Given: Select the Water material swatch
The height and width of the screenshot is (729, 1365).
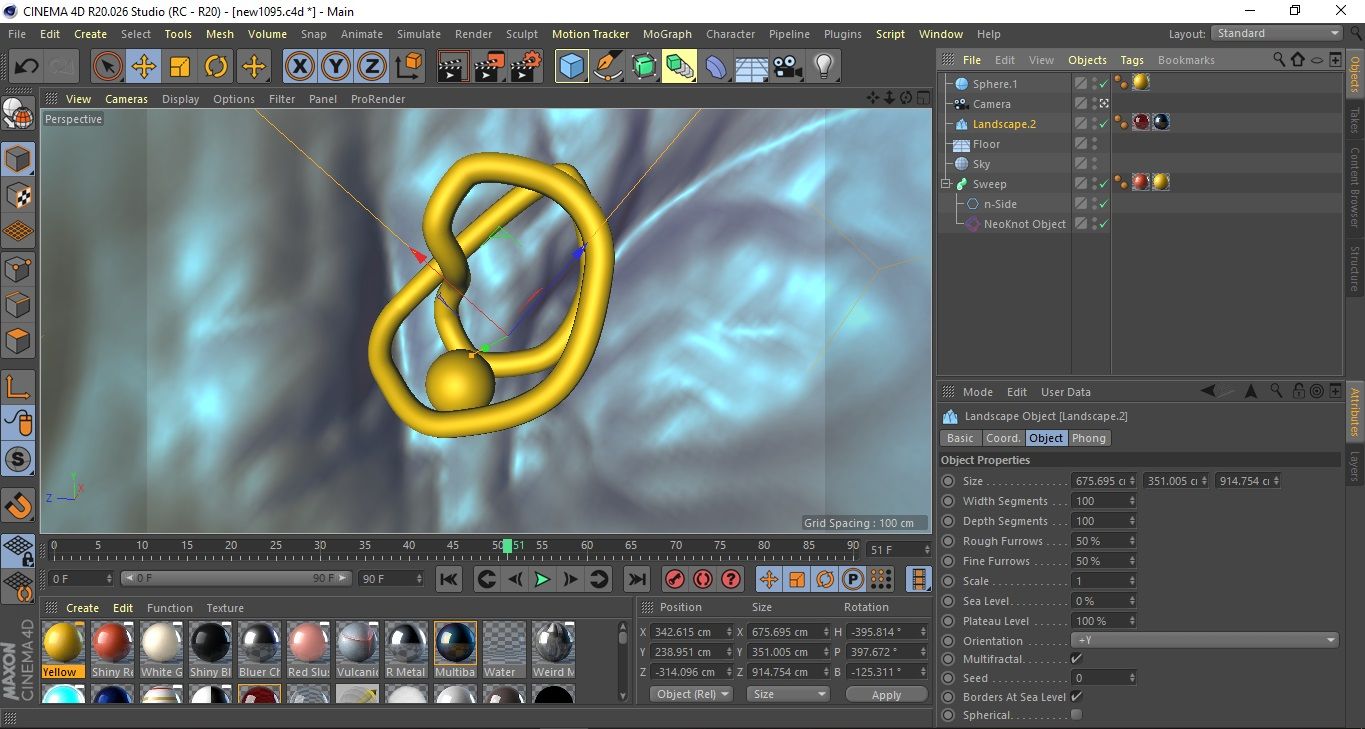Looking at the screenshot, I should 504,649.
